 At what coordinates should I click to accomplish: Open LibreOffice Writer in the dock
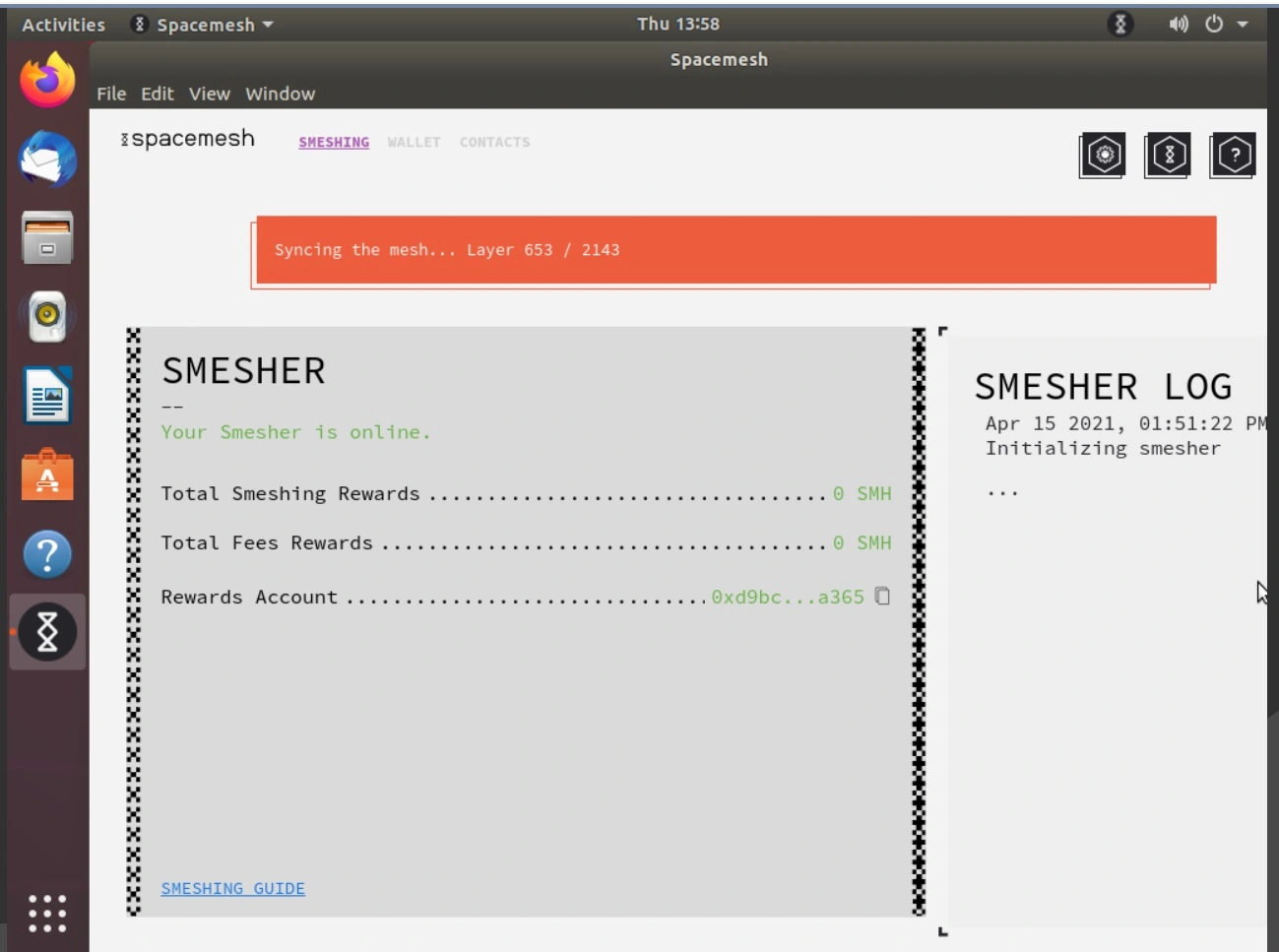point(47,395)
